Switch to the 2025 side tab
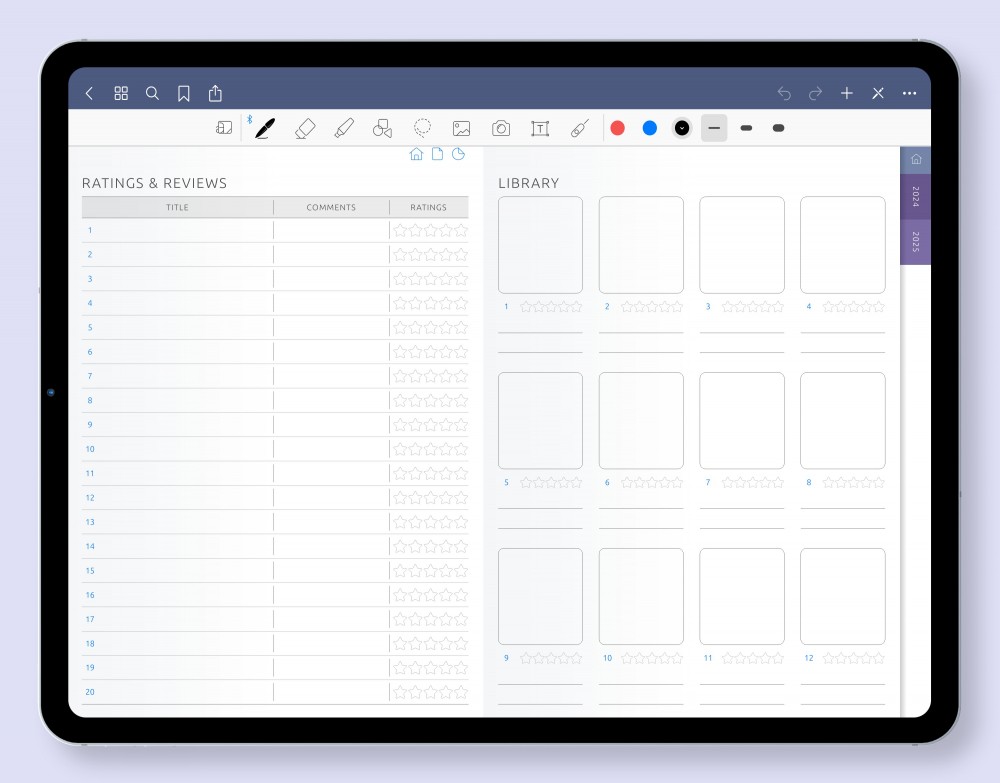Image resolution: width=1000 pixels, height=783 pixels. point(916,242)
